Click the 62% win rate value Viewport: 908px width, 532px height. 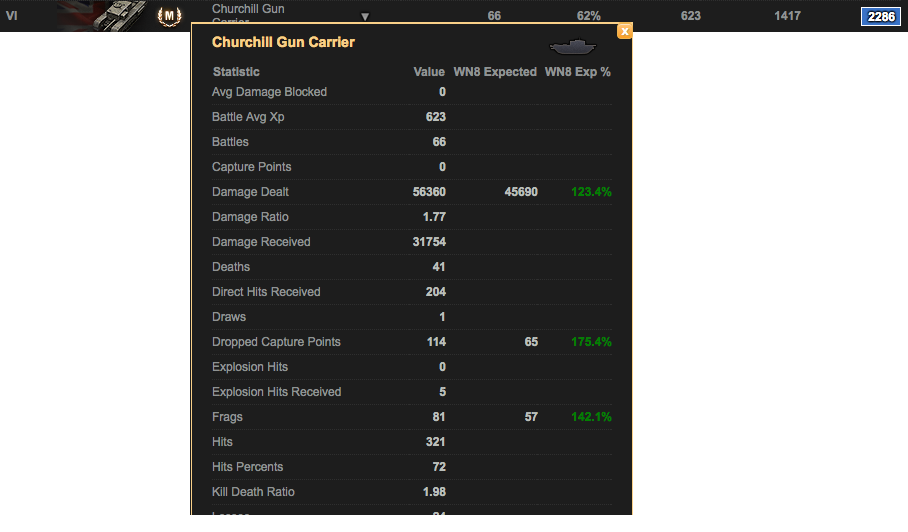click(x=589, y=16)
